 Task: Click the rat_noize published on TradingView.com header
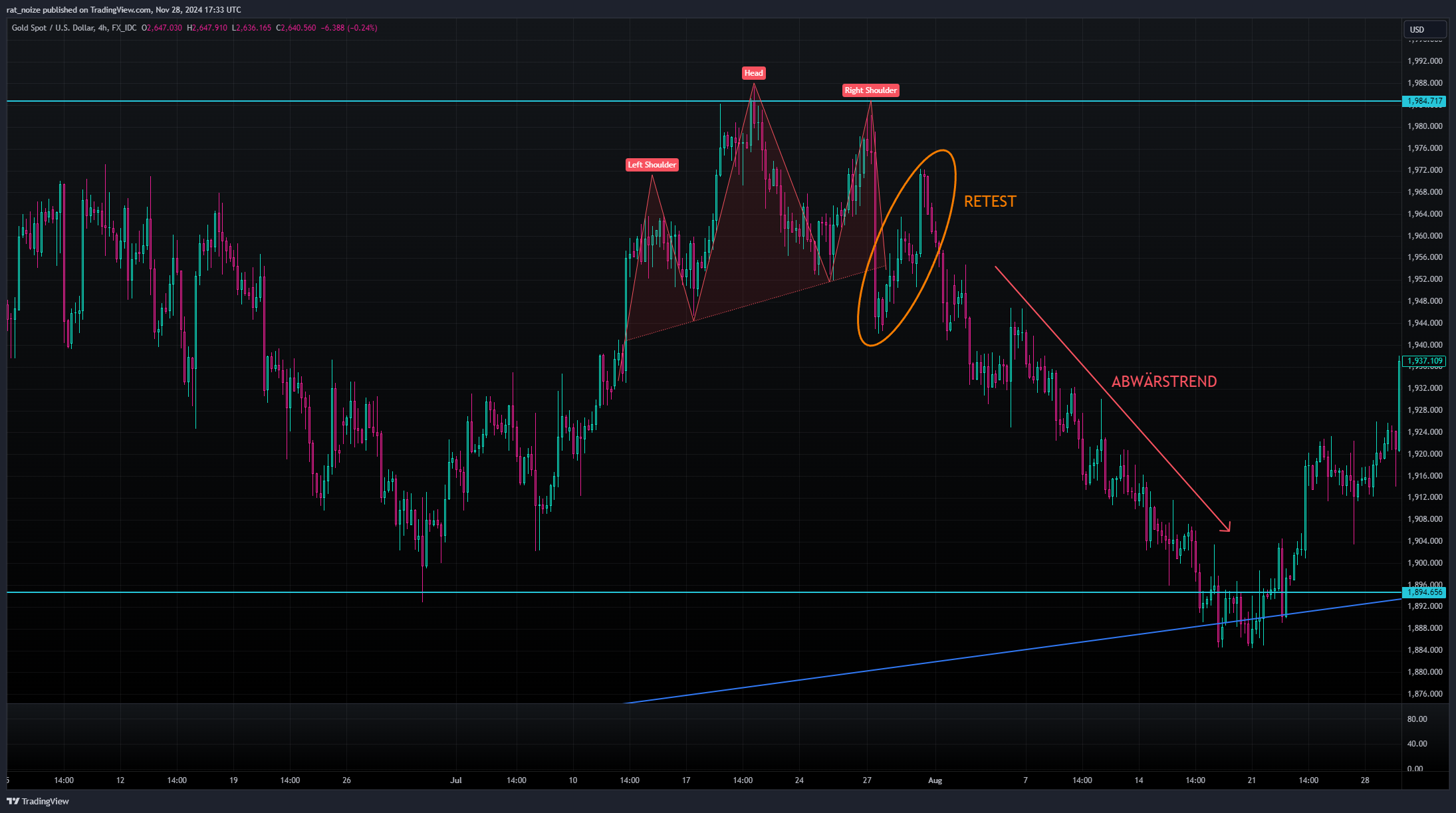click(124, 10)
